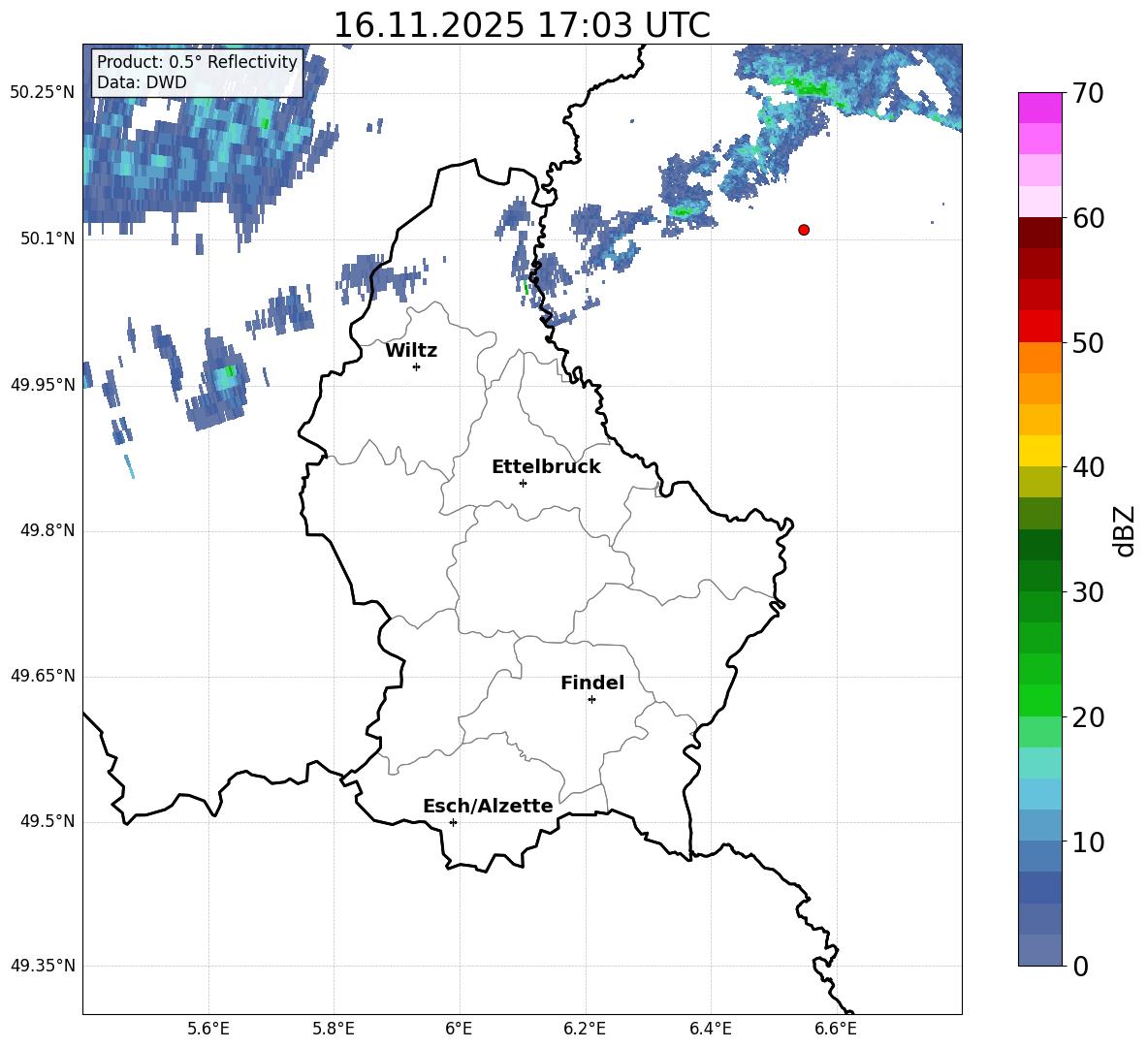Select the Ettelbruck station label
Image resolution: width=1148 pixels, height=1048 pixels.
point(546,467)
